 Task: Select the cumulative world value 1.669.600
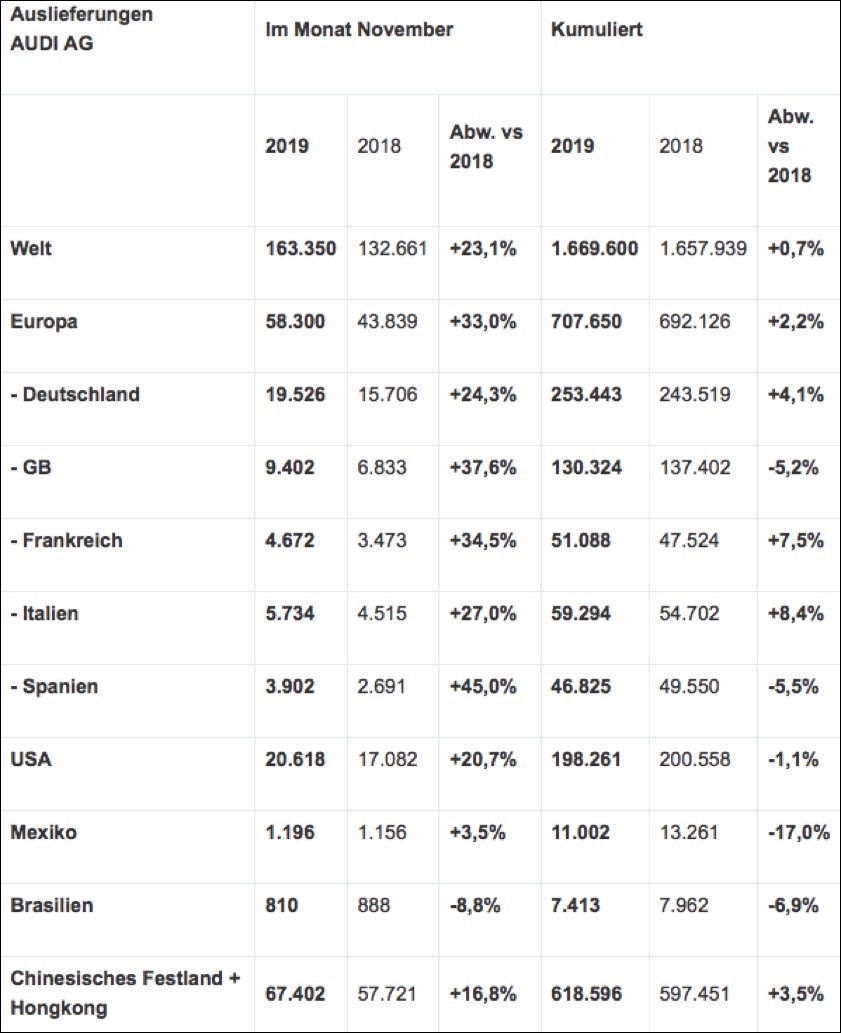(595, 248)
